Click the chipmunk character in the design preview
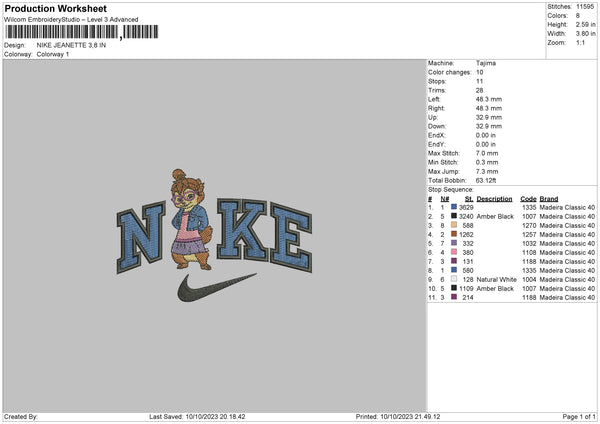This screenshot has height=424, width=600. pos(191,220)
